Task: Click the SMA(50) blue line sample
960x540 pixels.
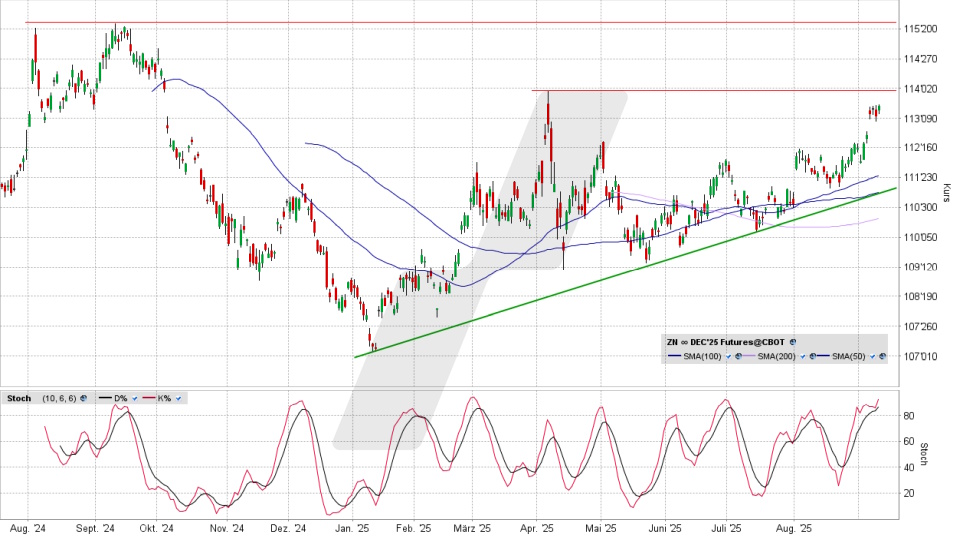Action: click(x=823, y=356)
